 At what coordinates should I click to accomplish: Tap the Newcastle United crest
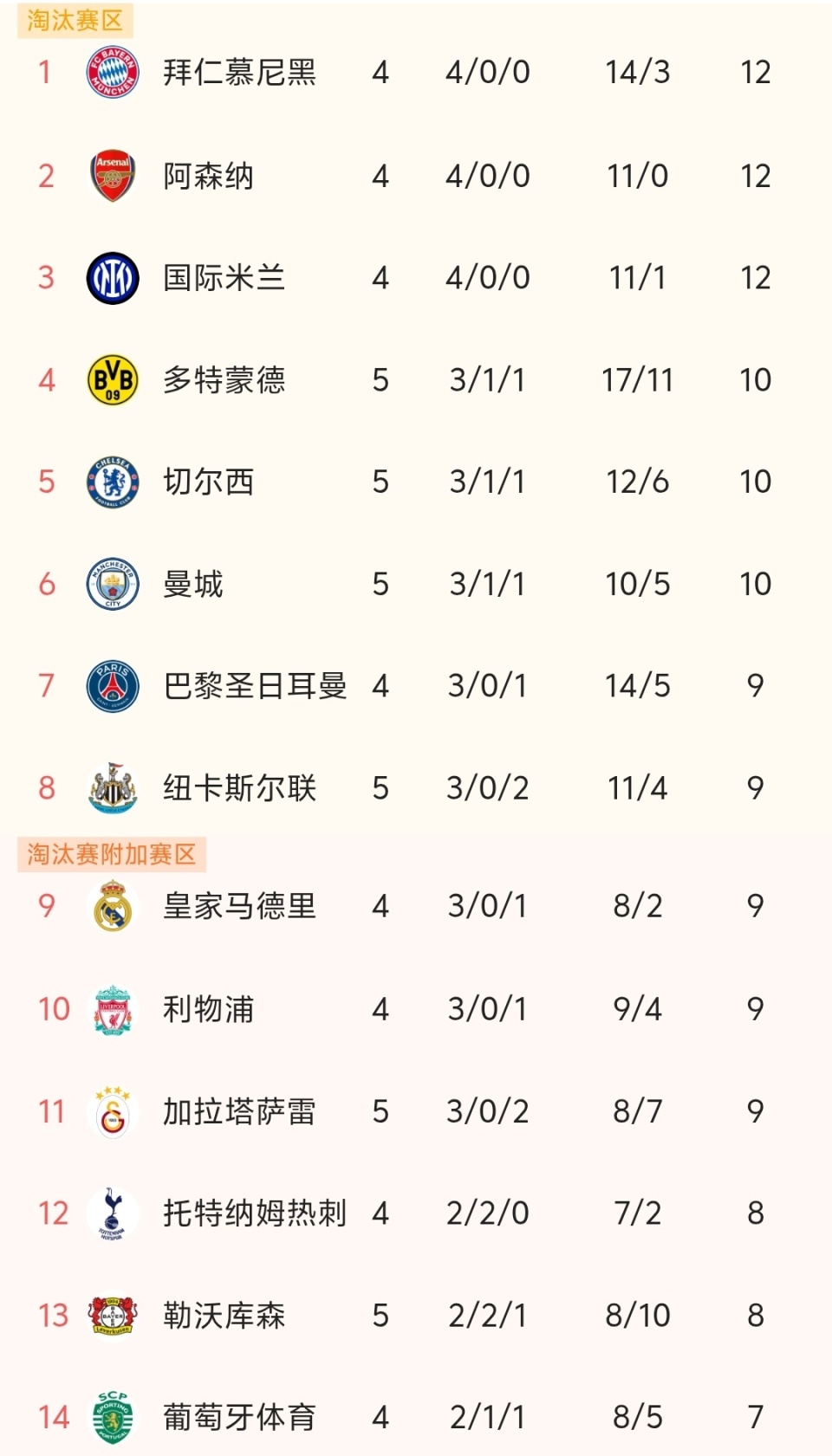click(x=113, y=788)
